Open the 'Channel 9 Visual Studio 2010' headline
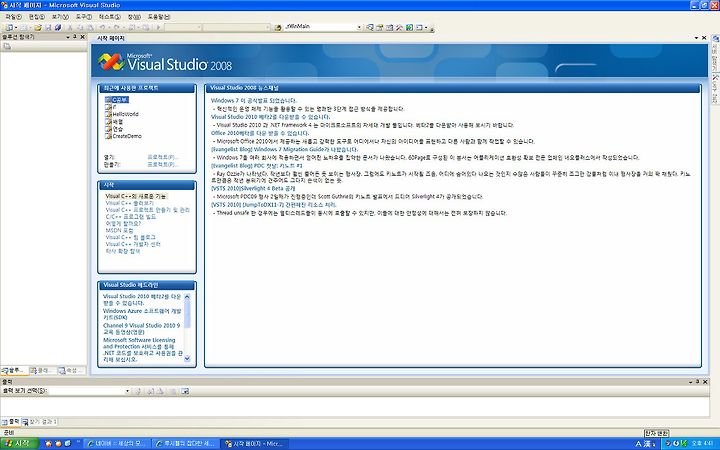Screen dimensions: 720x450 pyautogui.click(x=141, y=329)
